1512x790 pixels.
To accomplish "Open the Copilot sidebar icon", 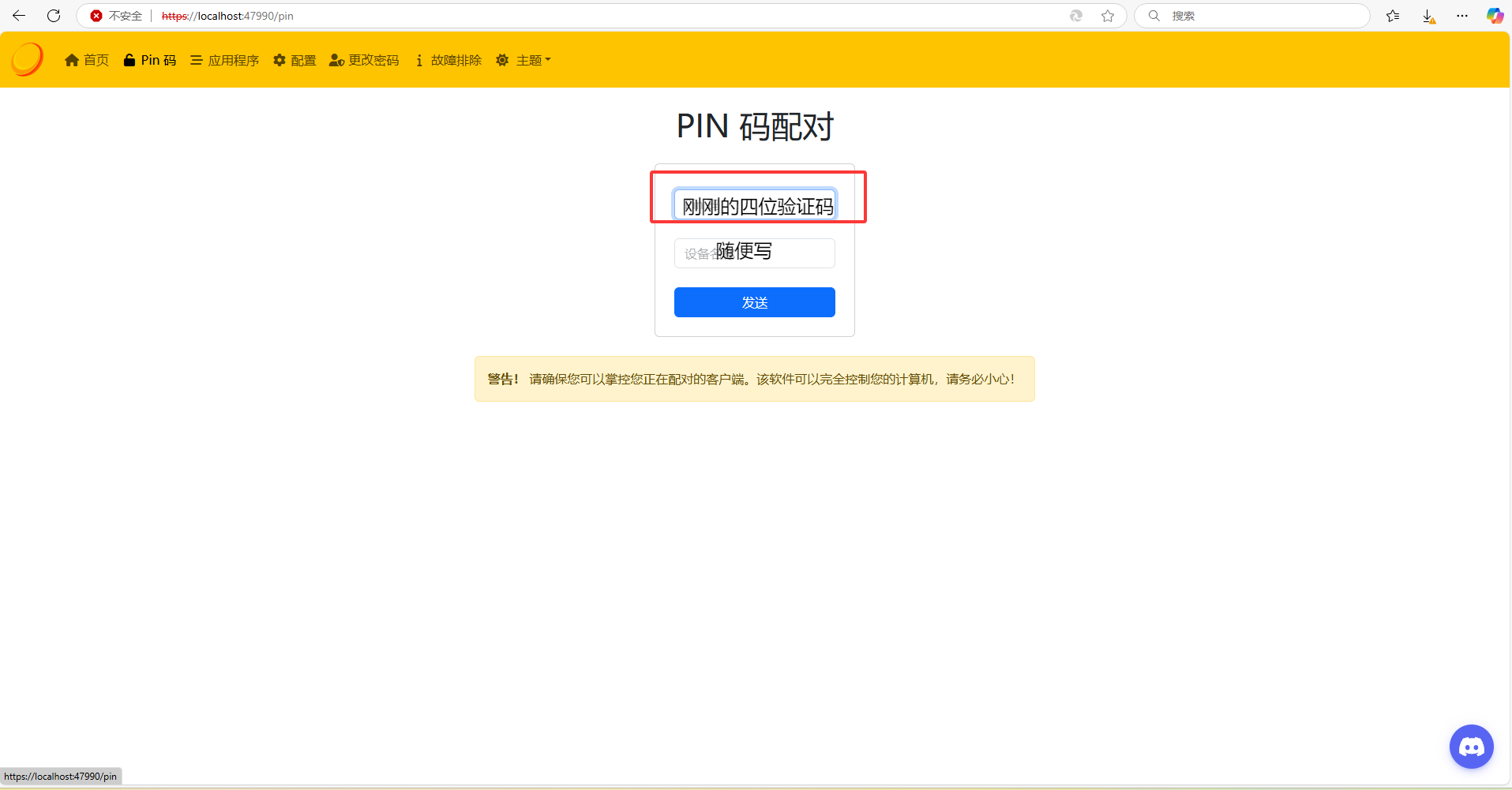I will [1495, 16].
